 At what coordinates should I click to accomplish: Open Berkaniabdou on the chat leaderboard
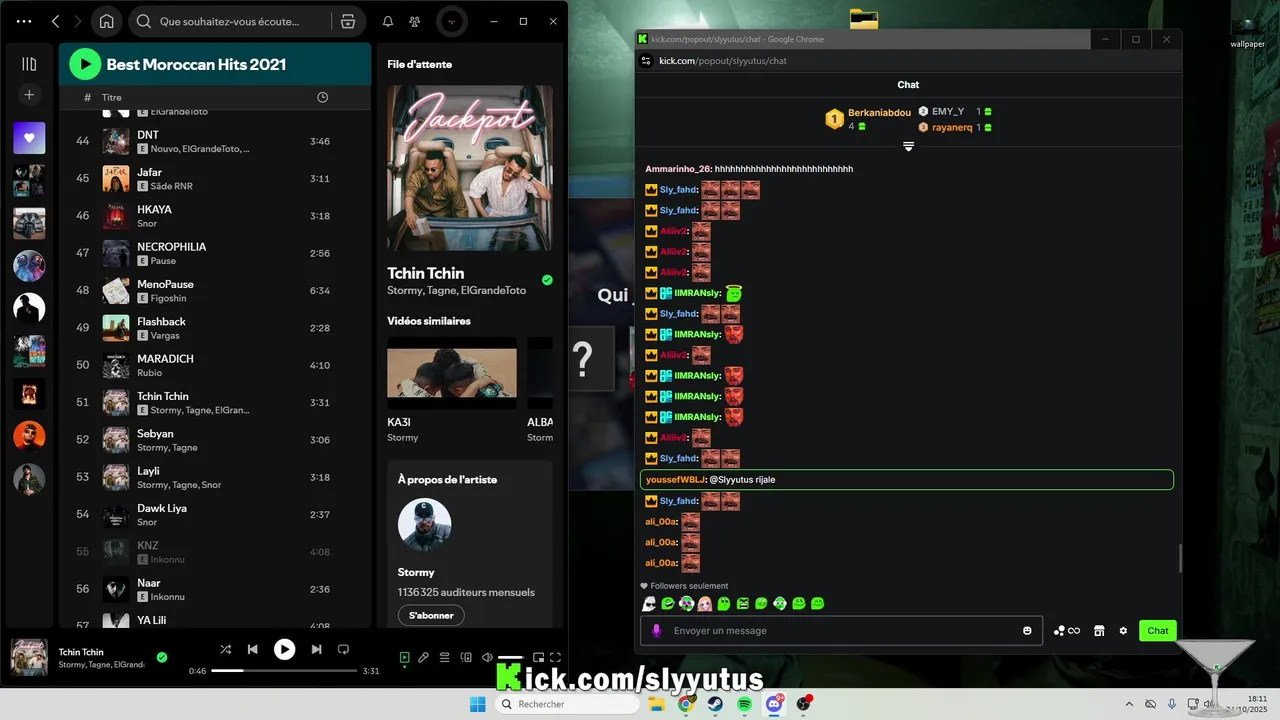point(879,113)
